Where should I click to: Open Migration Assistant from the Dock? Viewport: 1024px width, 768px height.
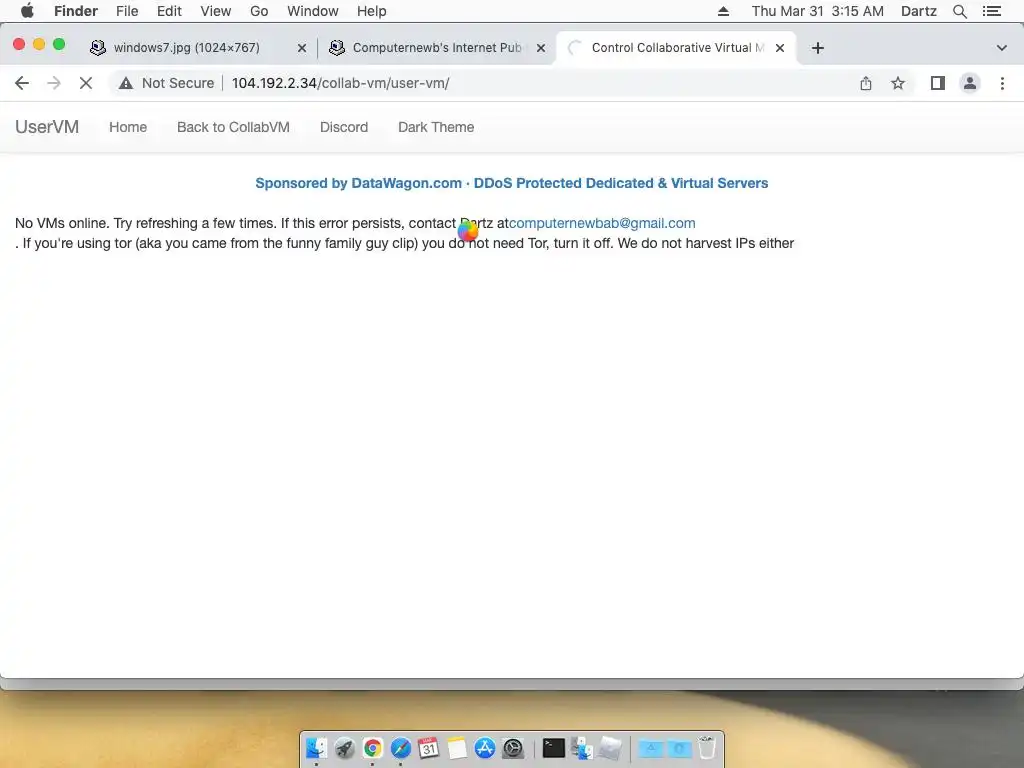(x=581, y=748)
